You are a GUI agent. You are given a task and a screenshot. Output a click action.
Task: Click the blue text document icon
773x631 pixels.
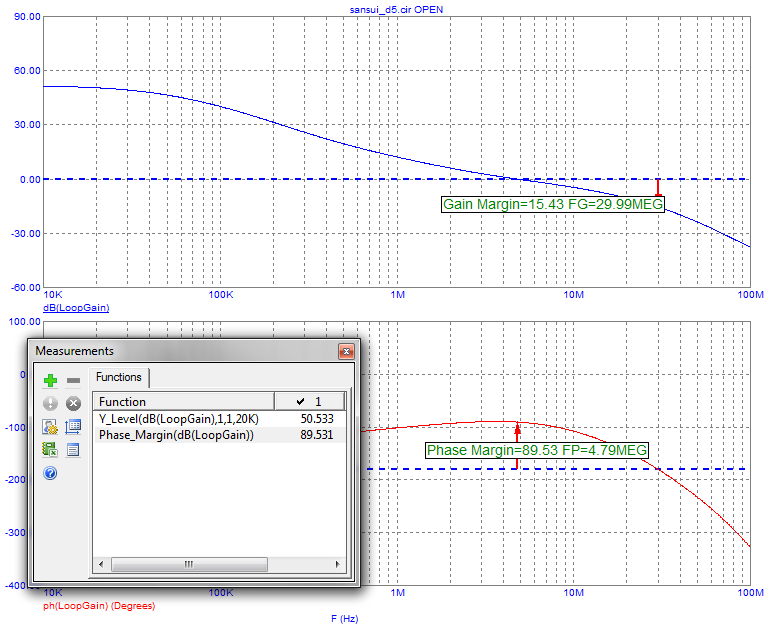pos(73,450)
